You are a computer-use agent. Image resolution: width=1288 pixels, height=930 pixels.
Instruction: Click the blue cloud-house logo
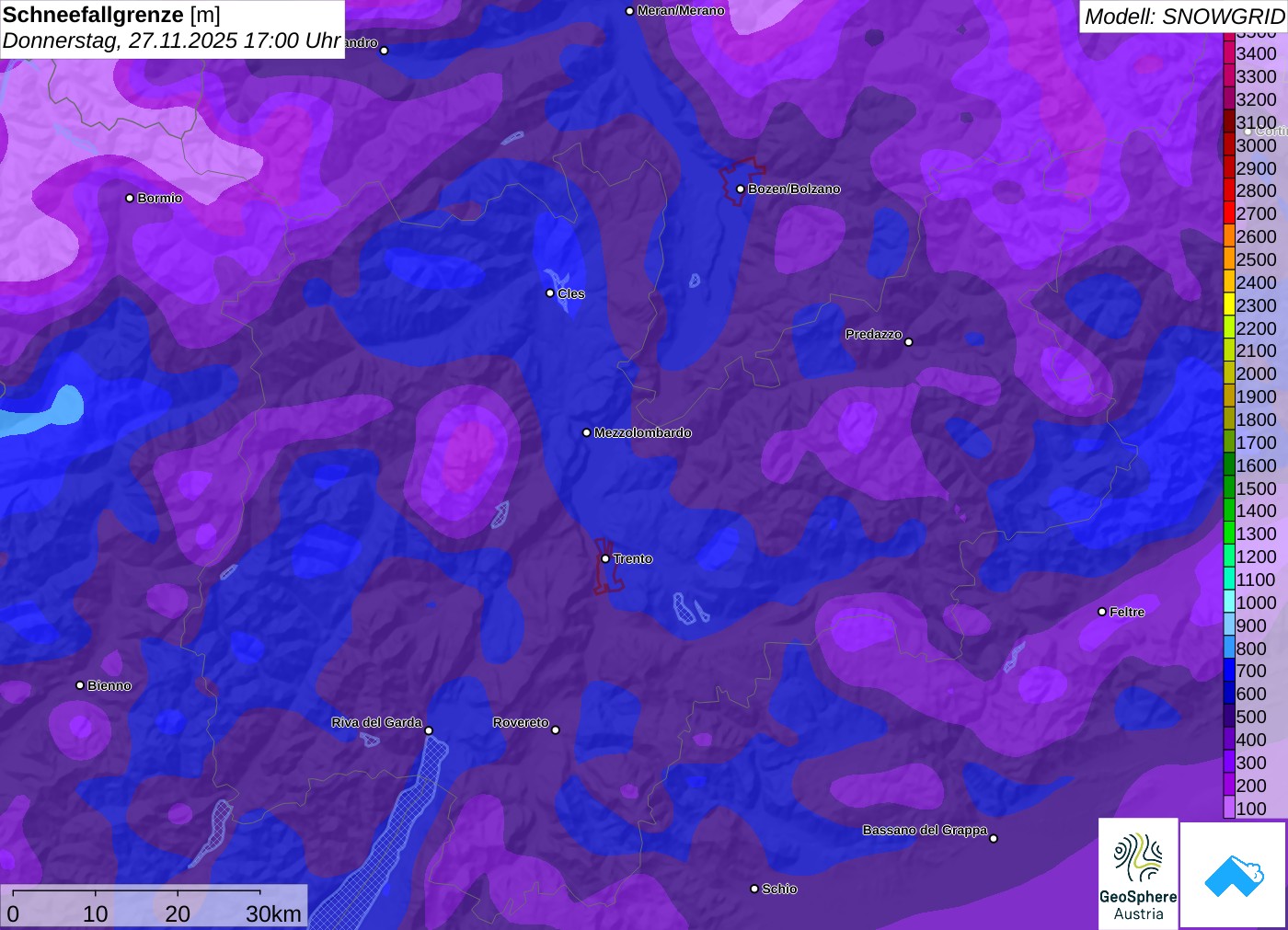(x=1233, y=875)
